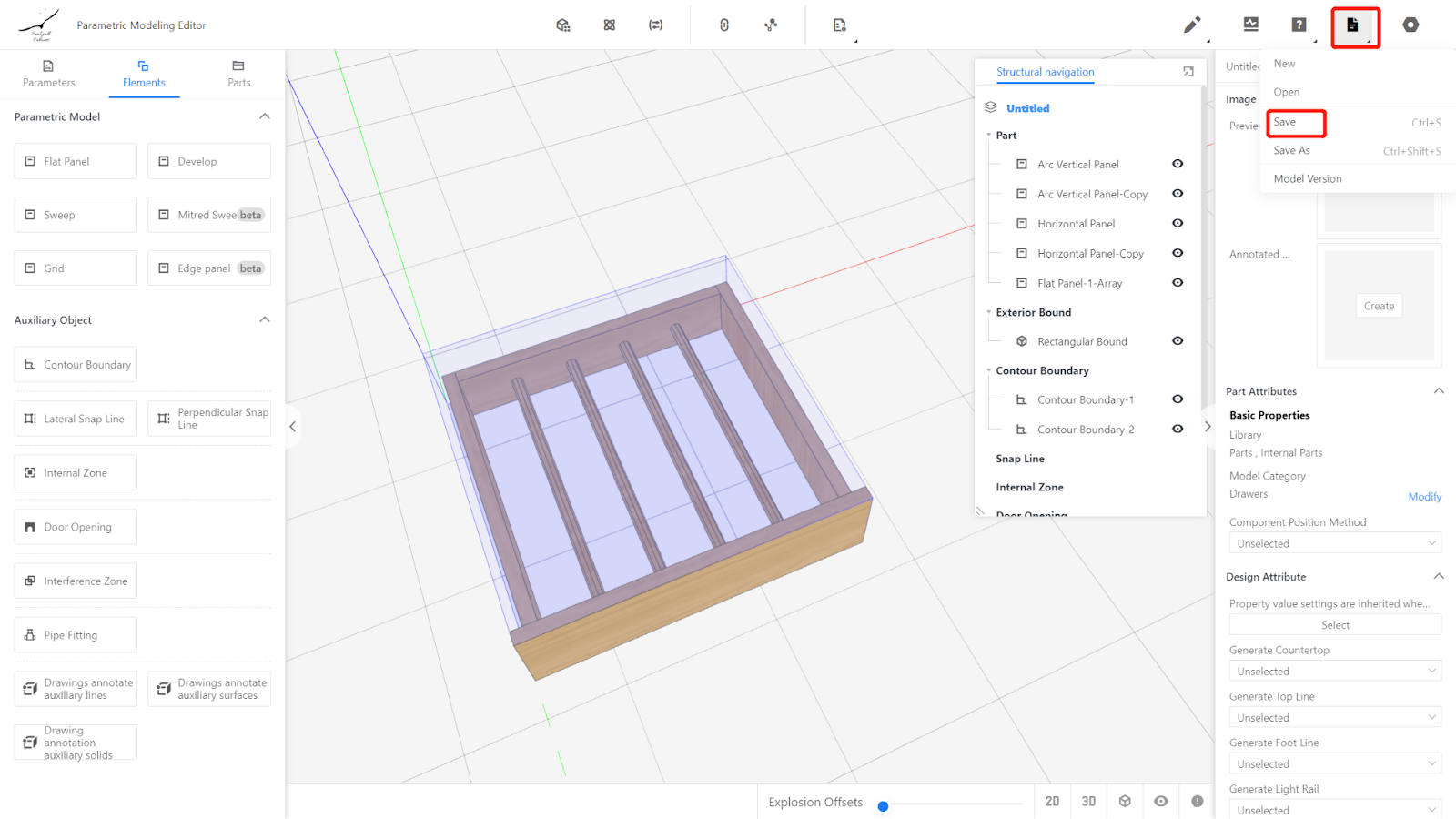Click the hexagon settings icon at top right
The image size is (1456, 819).
[x=1410, y=25]
